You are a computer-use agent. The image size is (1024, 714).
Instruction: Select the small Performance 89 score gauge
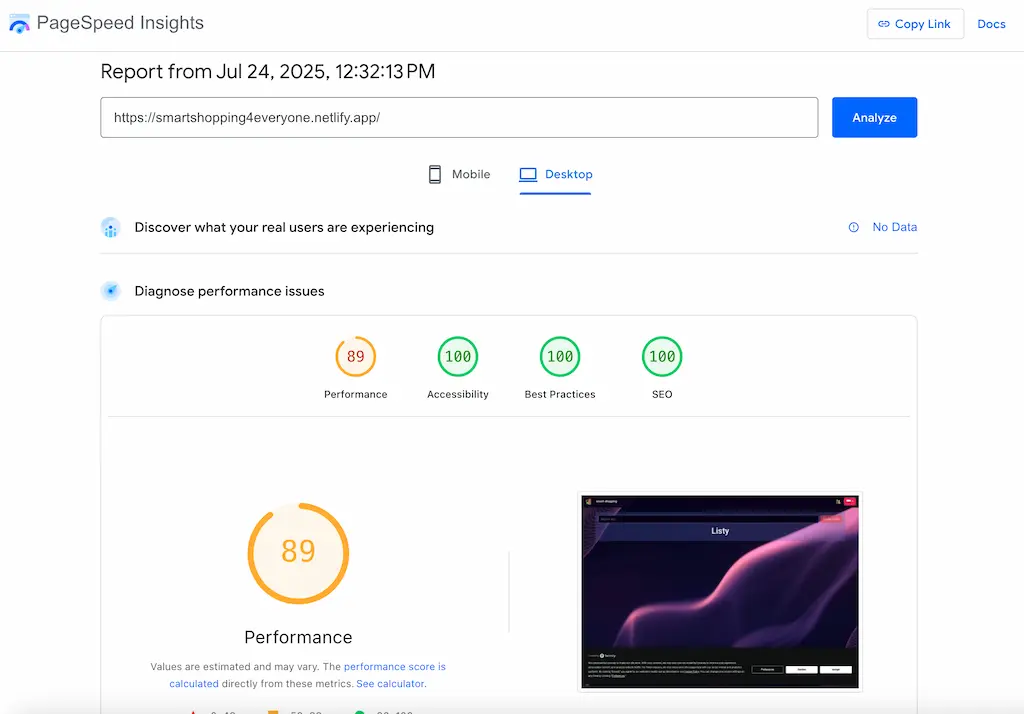(356, 357)
